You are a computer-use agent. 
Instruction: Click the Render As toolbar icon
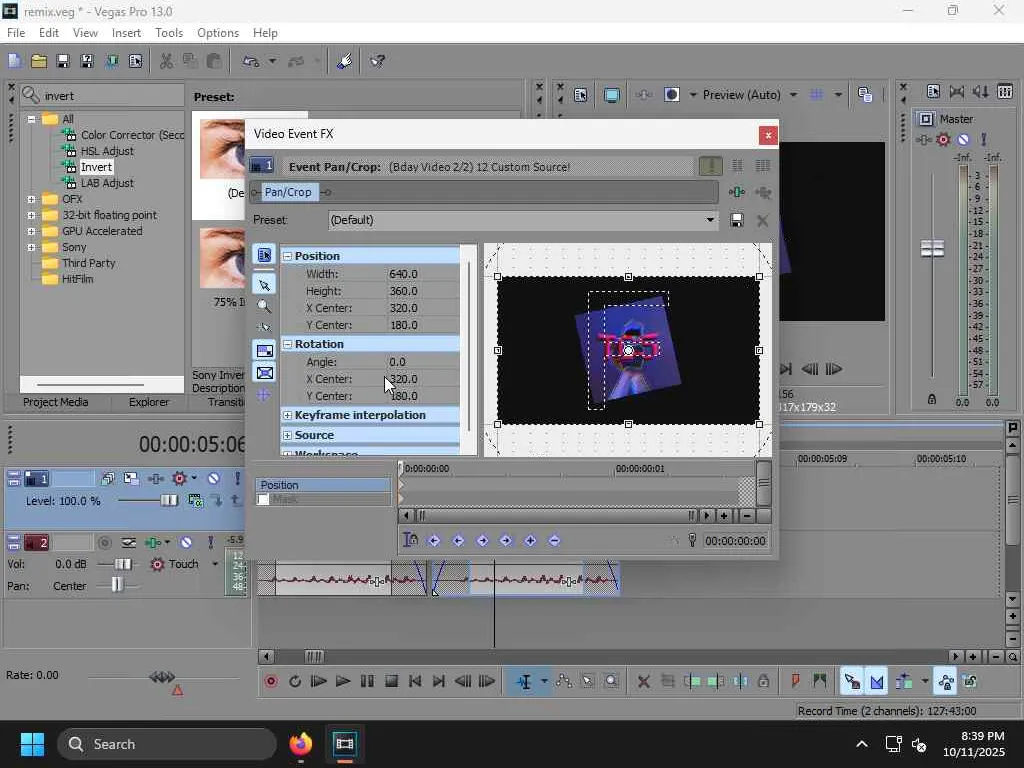click(x=112, y=61)
